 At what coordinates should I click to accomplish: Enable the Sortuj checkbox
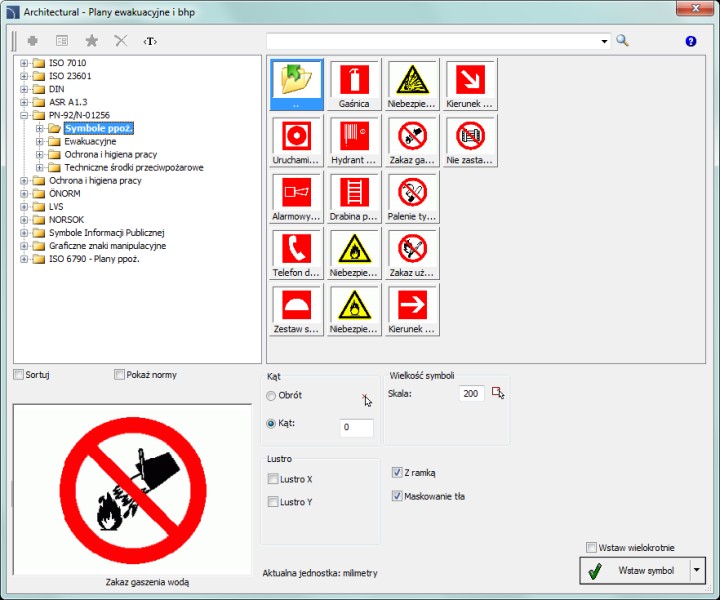click(x=20, y=375)
